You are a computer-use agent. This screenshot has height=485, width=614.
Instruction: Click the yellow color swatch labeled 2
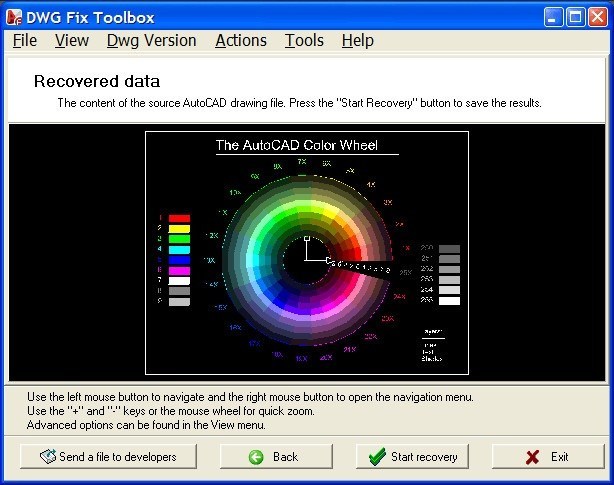pyautogui.click(x=179, y=229)
